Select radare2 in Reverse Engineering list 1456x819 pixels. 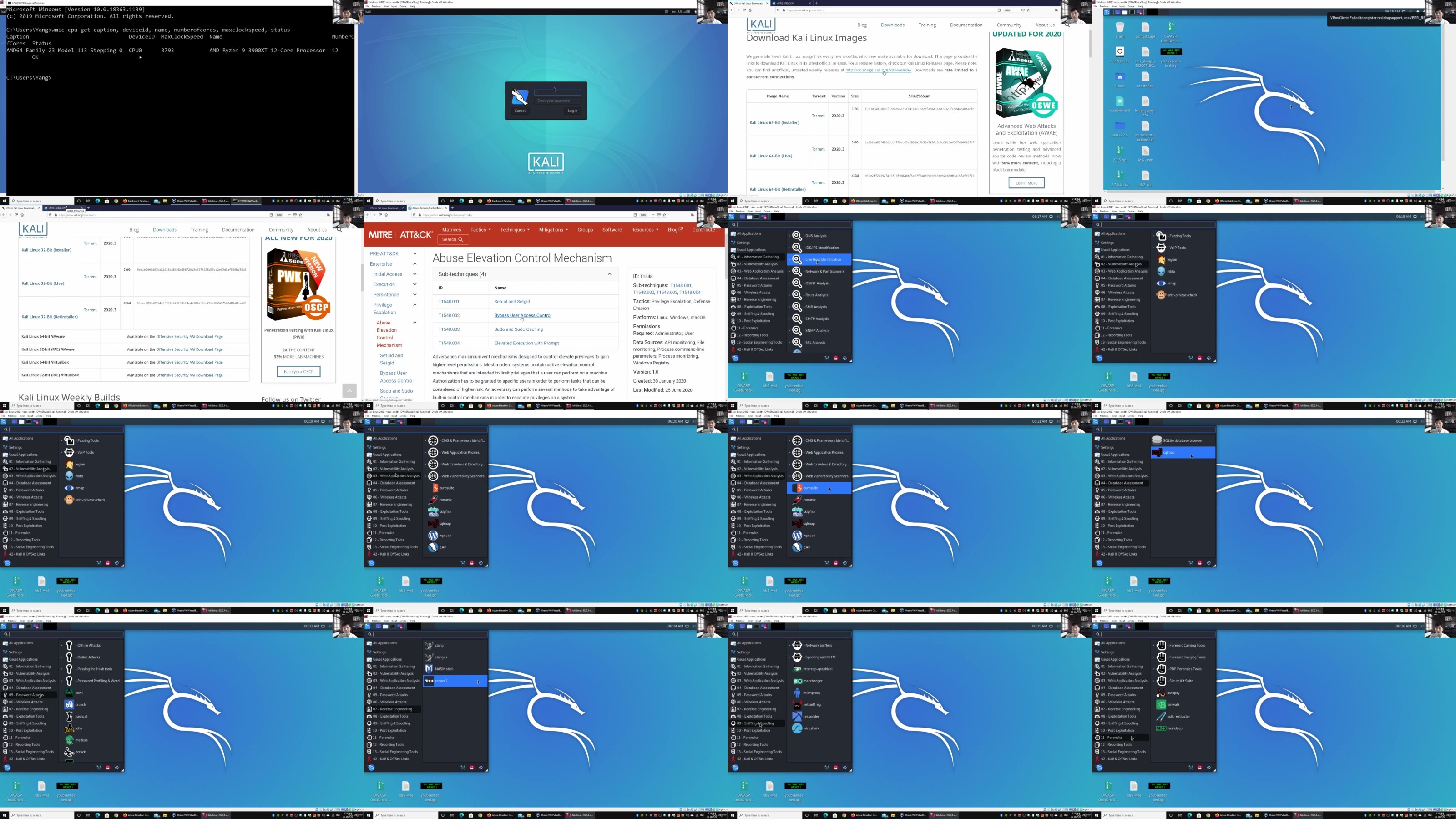(x=441, y=681)
